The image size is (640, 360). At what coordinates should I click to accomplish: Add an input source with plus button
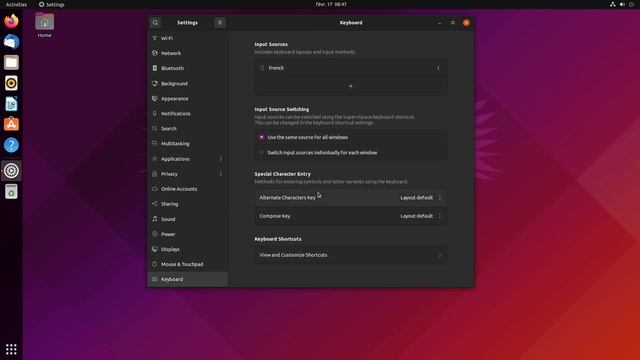351,86
